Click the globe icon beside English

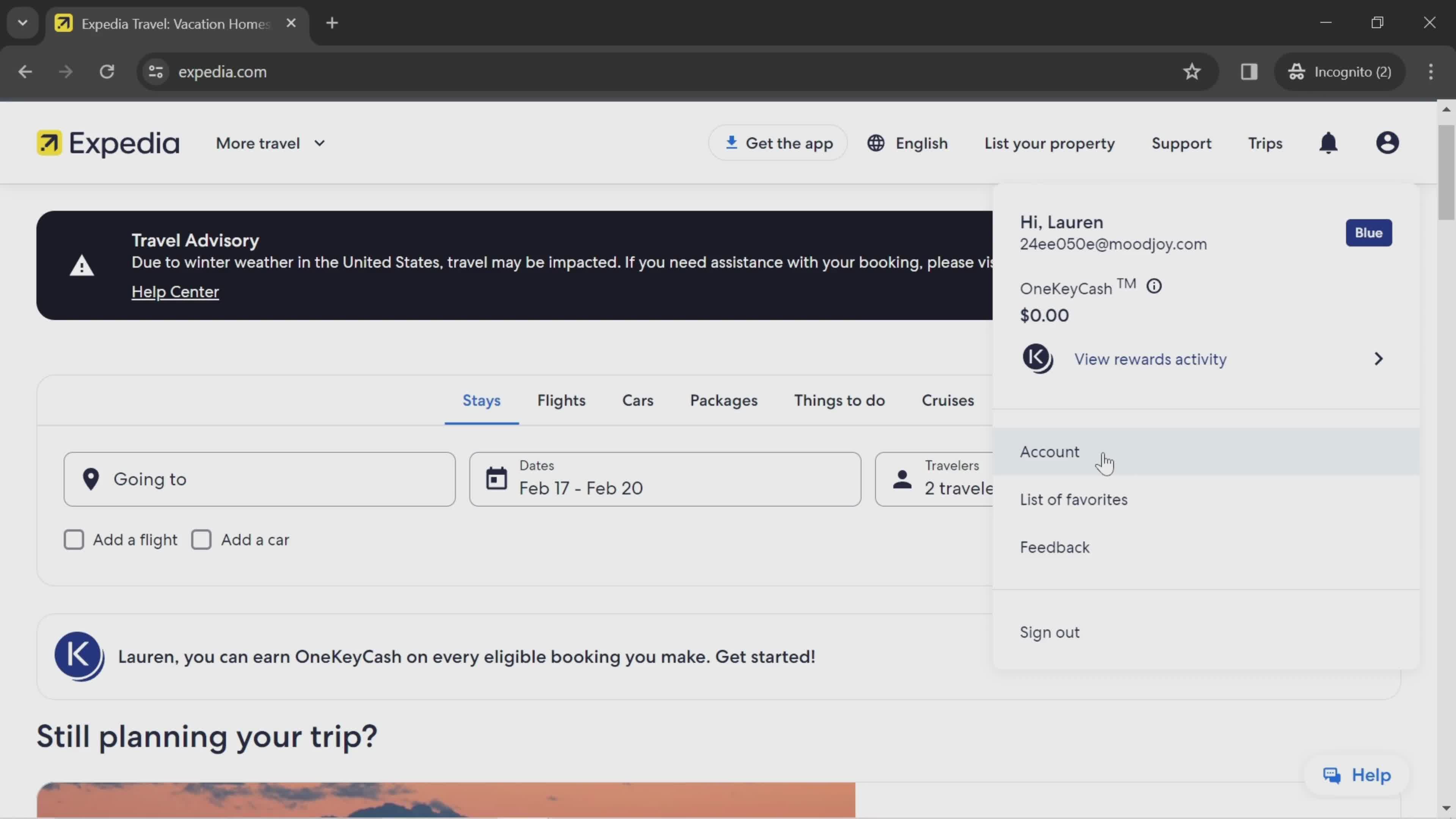pyautogui.click(x=875, y=143)
